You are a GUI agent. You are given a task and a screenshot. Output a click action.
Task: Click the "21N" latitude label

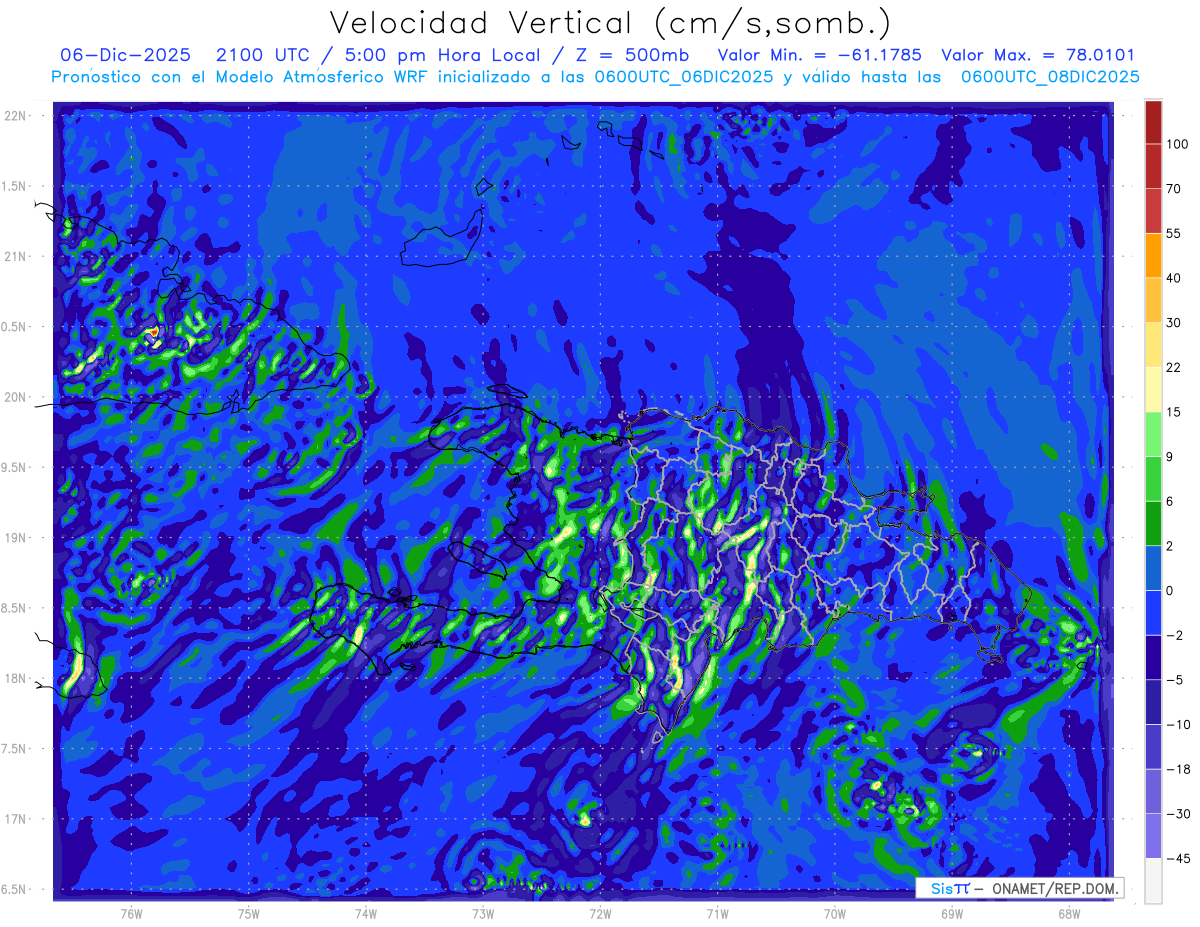[15, 256]
